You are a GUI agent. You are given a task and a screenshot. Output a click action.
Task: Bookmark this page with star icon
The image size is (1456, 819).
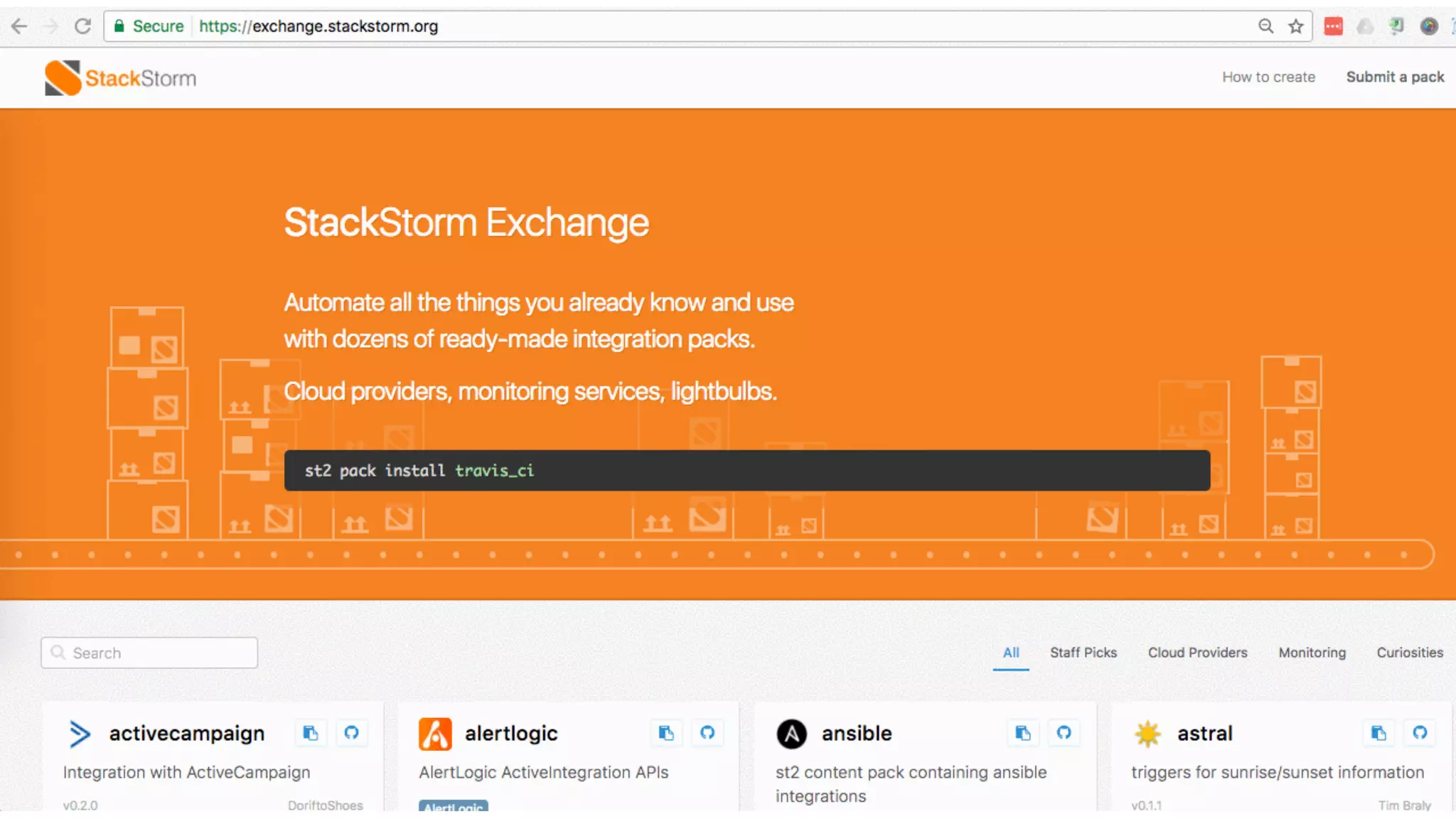click(1296, 26)
